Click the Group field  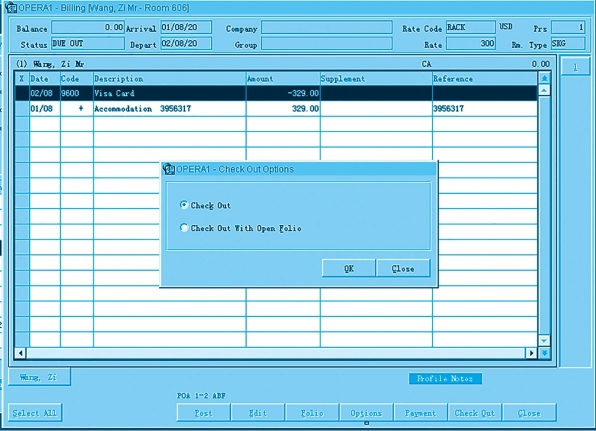click(x=327, y=43)
